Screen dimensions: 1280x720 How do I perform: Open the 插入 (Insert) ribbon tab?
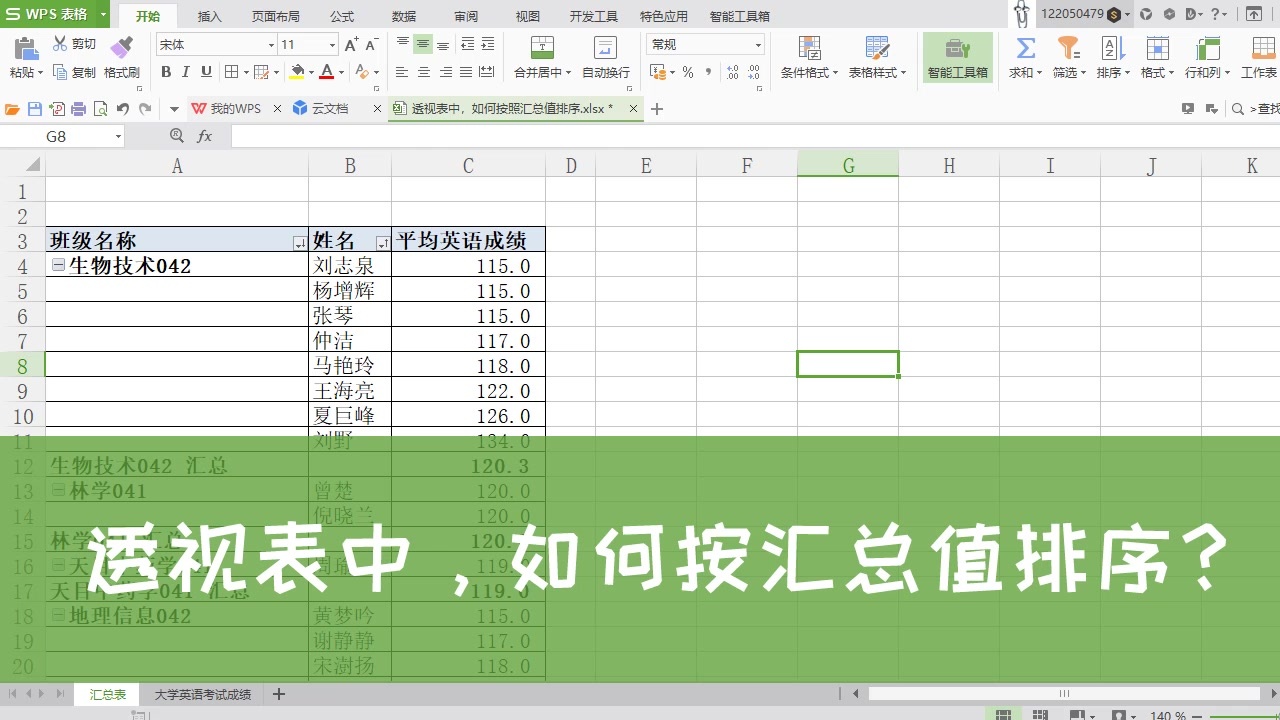(x=210, y=16)
